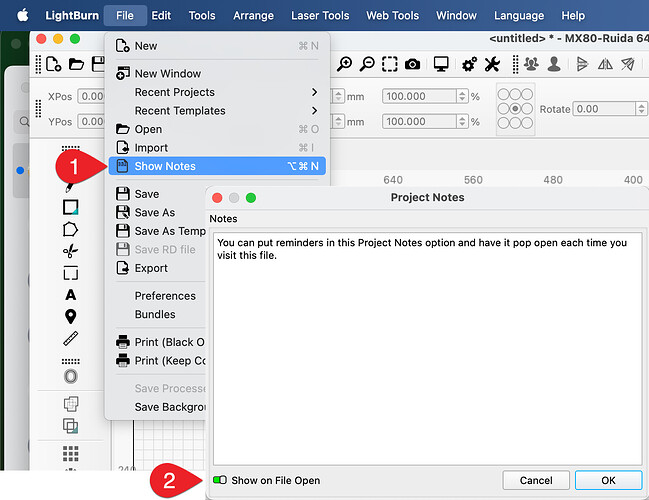
Task: Expand the Recent Templates submenu
Action: click(x=217, y=111)
